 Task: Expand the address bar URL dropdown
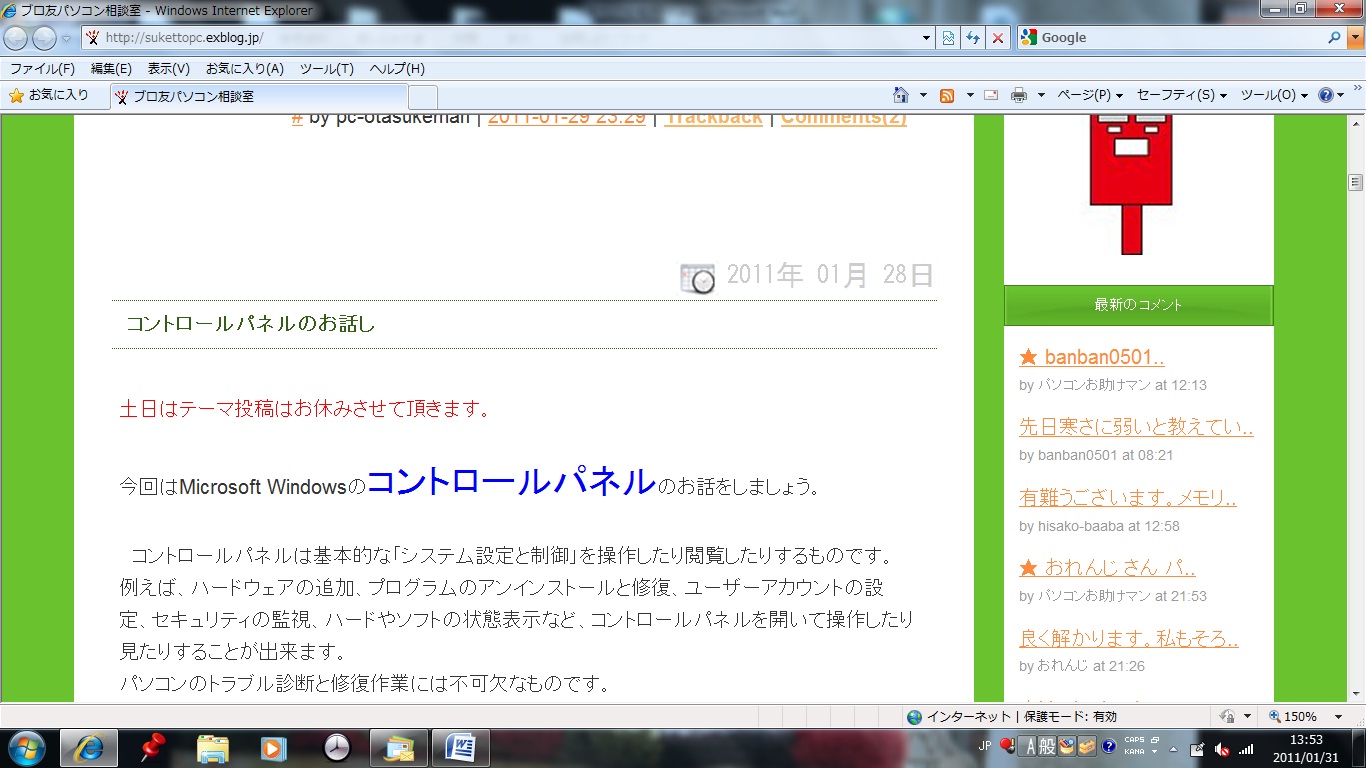click(x=926, y=38)
